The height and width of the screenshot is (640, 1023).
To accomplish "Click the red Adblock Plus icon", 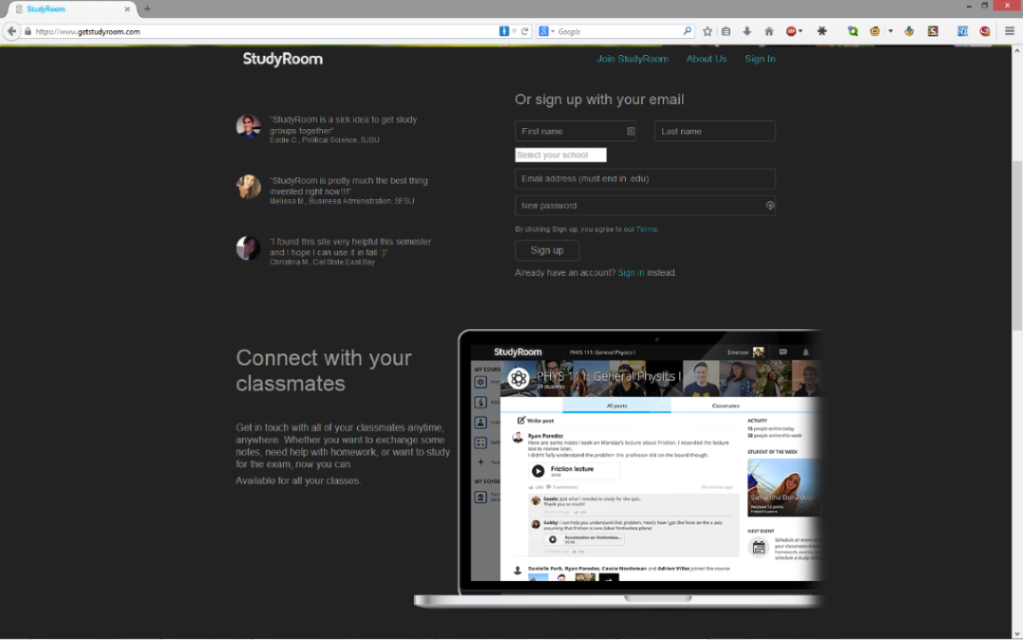I will tap(791, 31).
